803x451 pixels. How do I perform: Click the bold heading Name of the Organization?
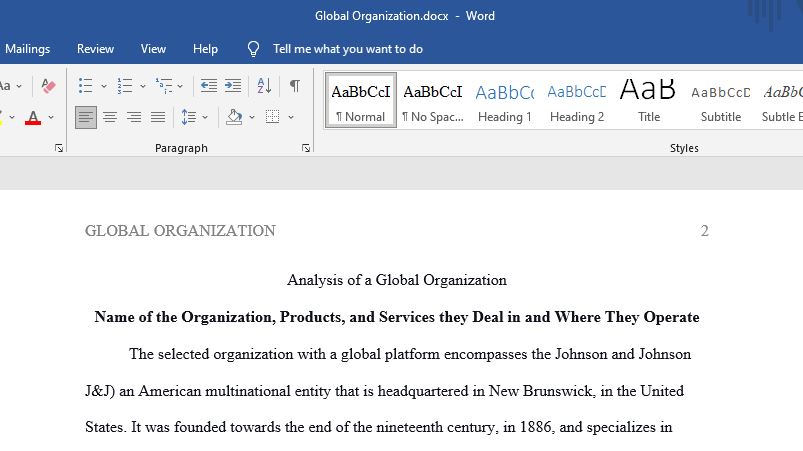397,317
